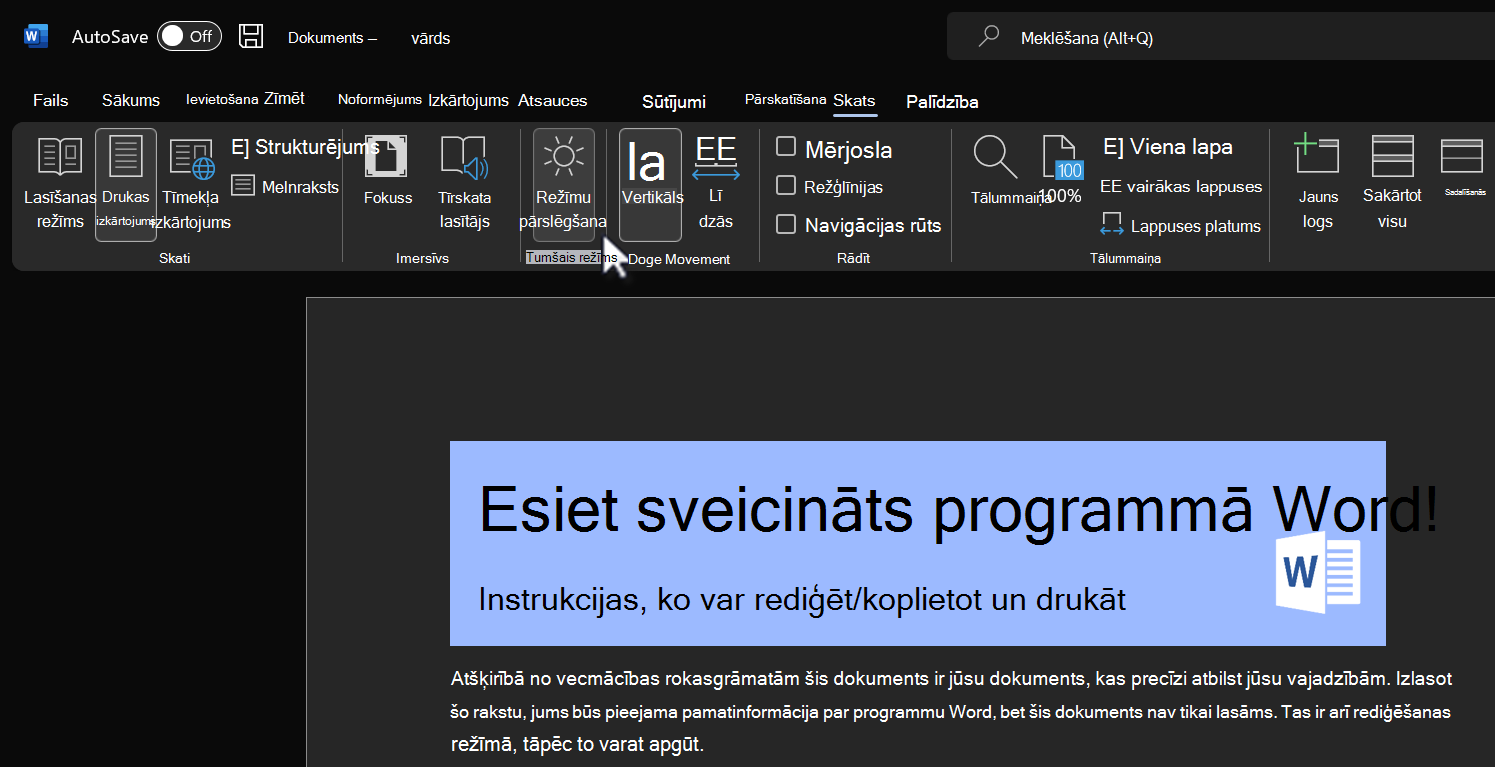This screenshot has width=1495, height=767.
Task: Choose vairākas lappuses zoom option
Action: [1181, 186]
